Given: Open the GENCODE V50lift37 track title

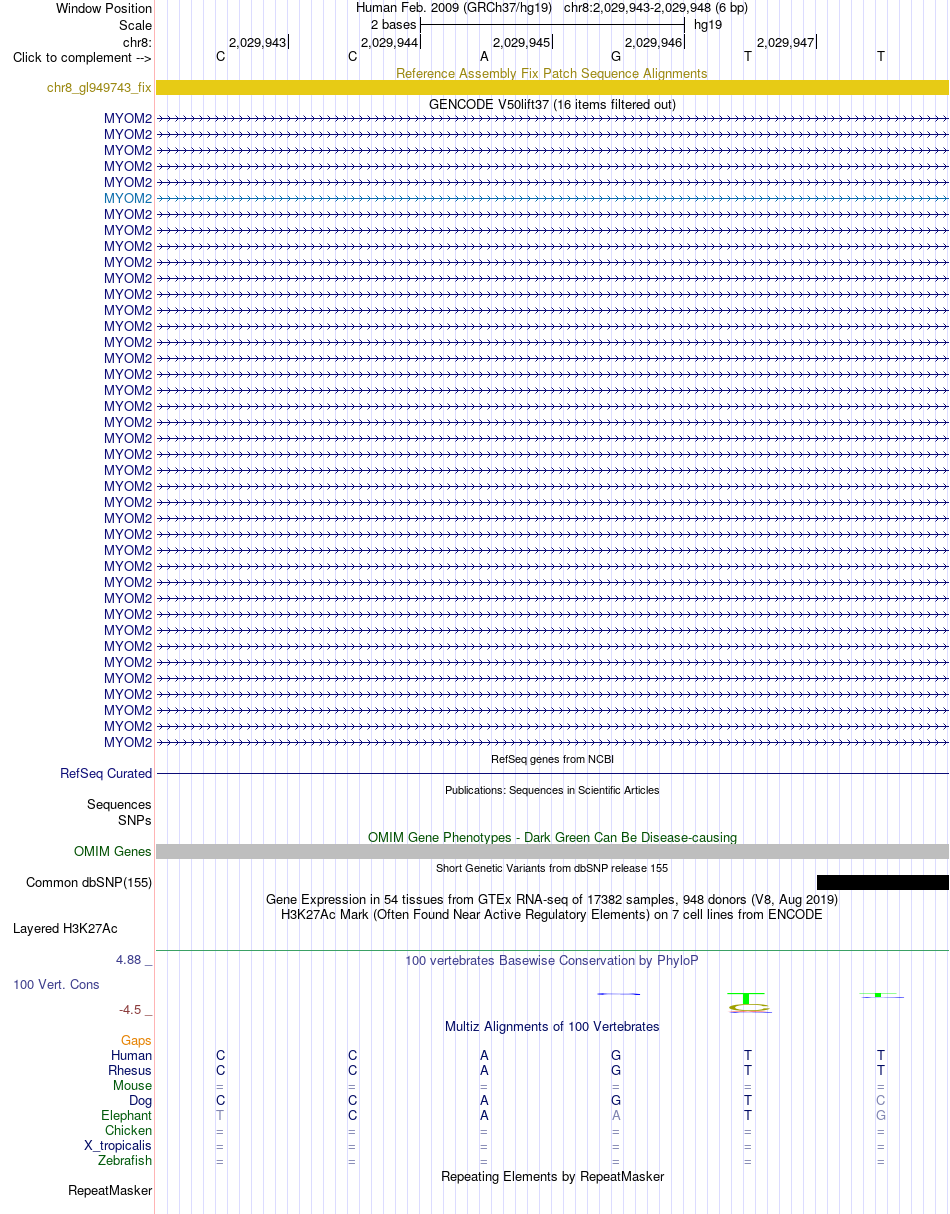Looking at the screenshot, I should click(552, 104).
